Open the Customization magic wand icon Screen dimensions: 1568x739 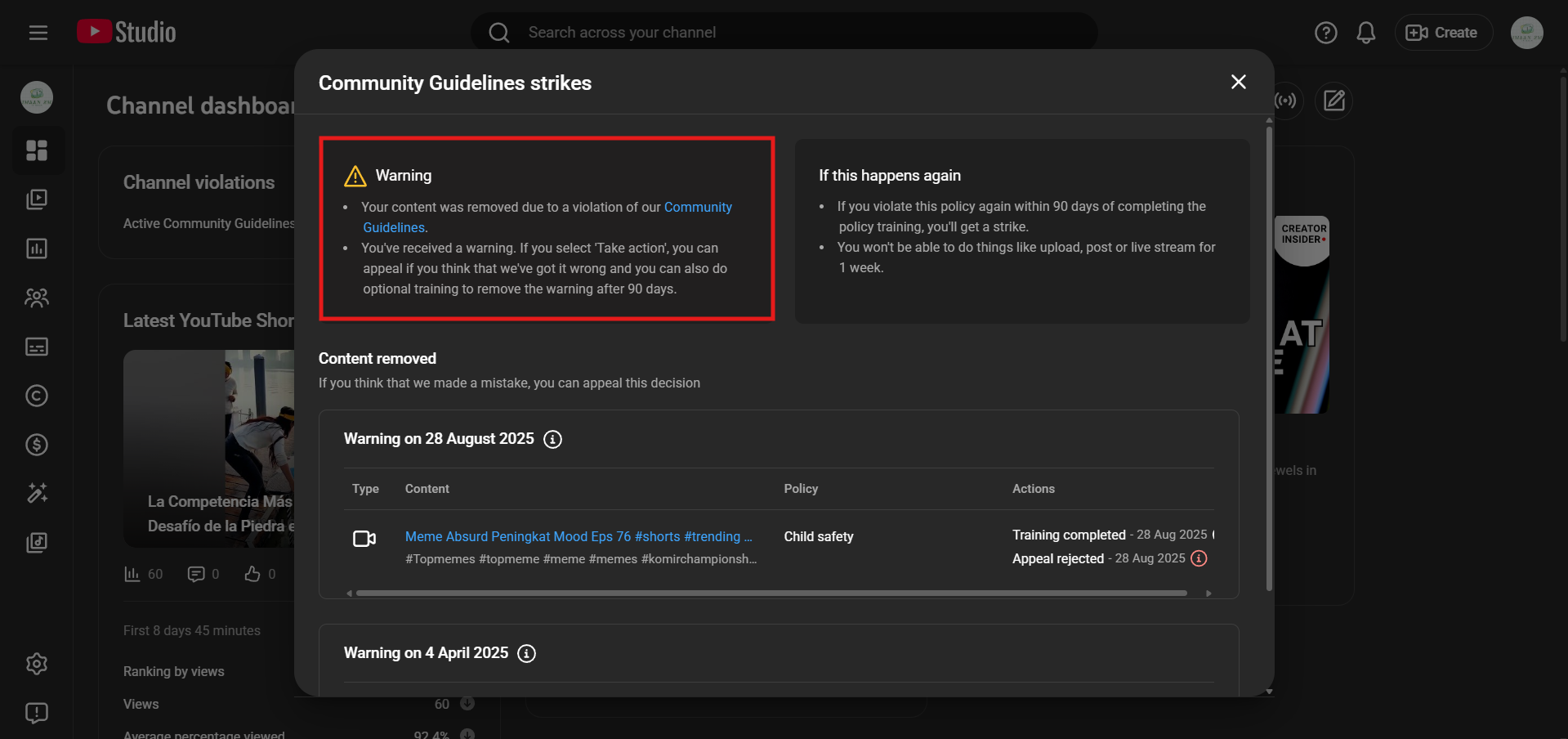click(x=37, y=493)
